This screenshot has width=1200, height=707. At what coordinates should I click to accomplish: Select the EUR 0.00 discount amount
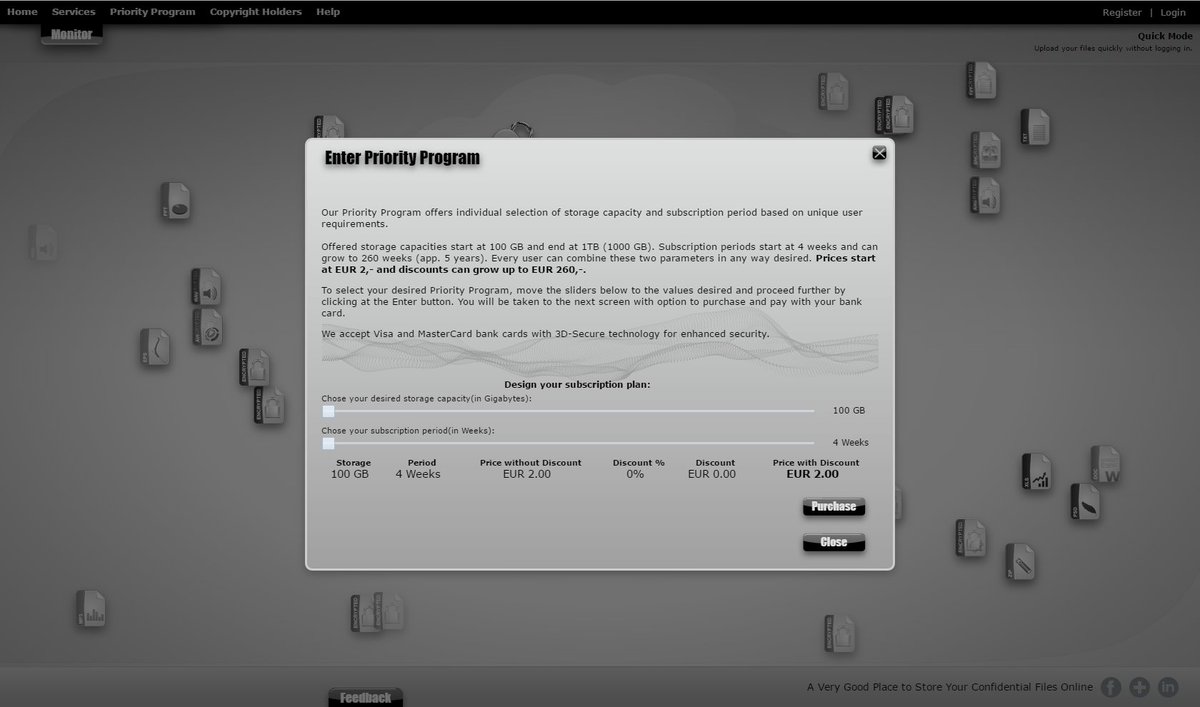coord(712,474)
